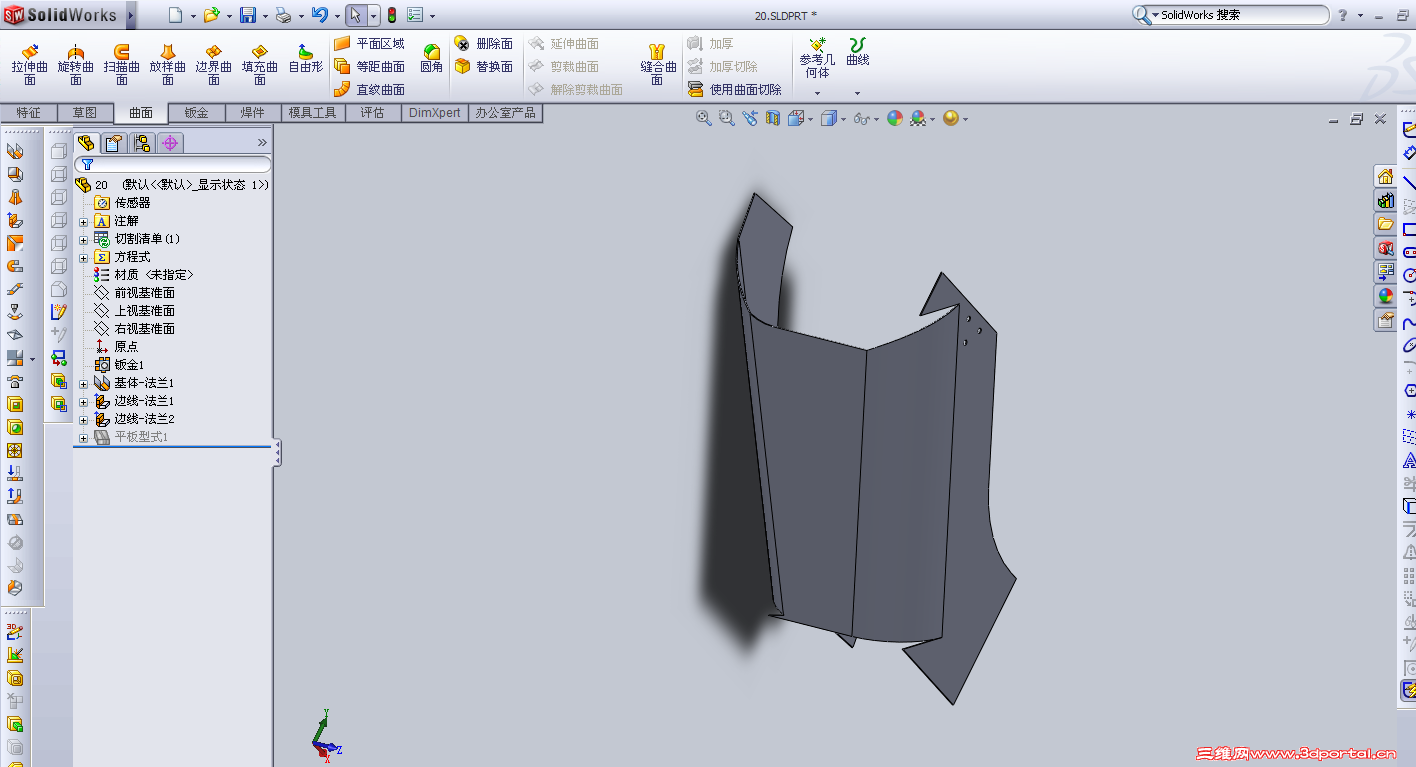The height and width of the screenshot is (767, 1416).
Task: Click the 缝合曲面 knit surface tool
Action: 658,65
